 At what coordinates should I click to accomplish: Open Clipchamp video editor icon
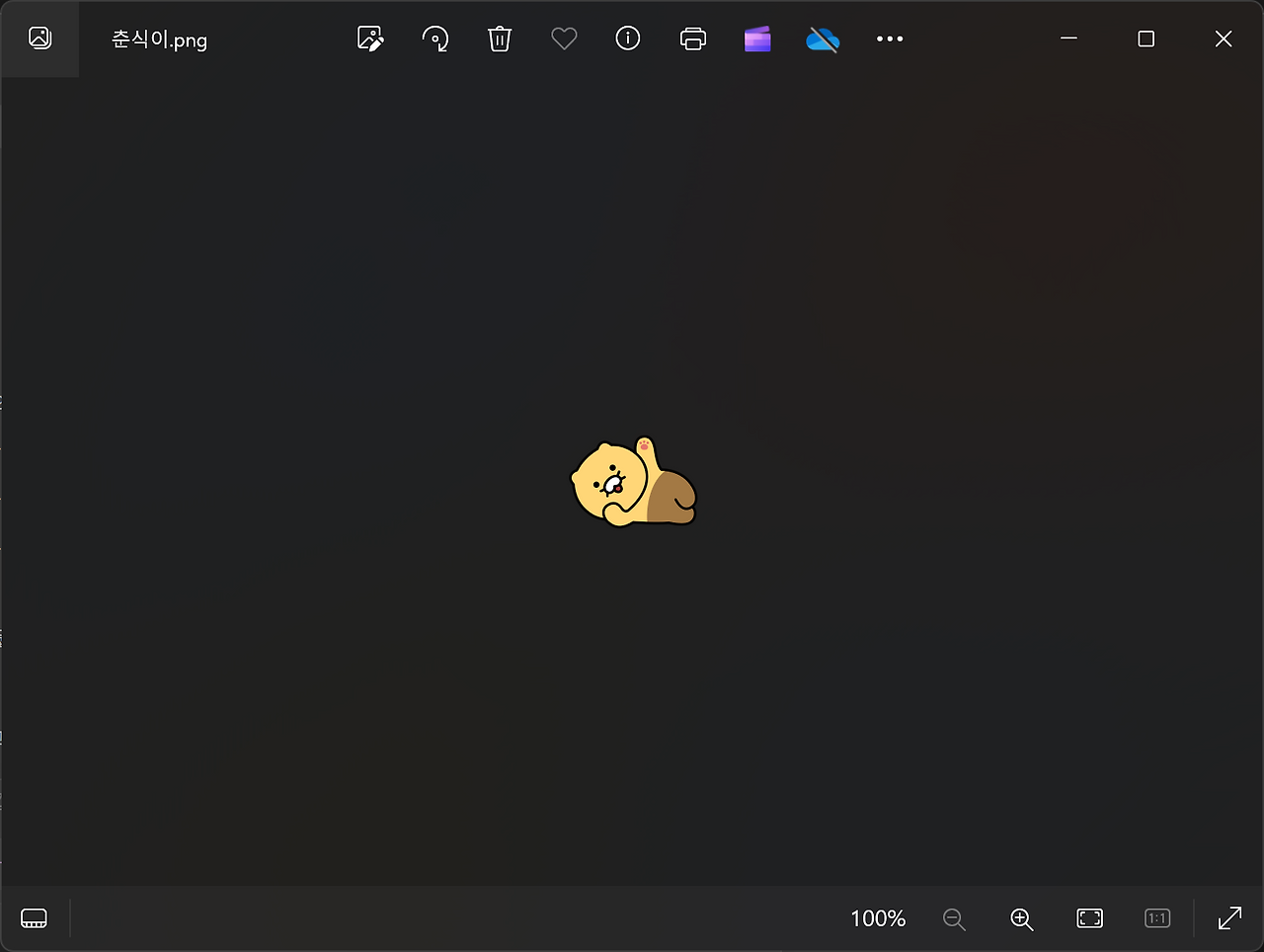click(x=757, y=39)
